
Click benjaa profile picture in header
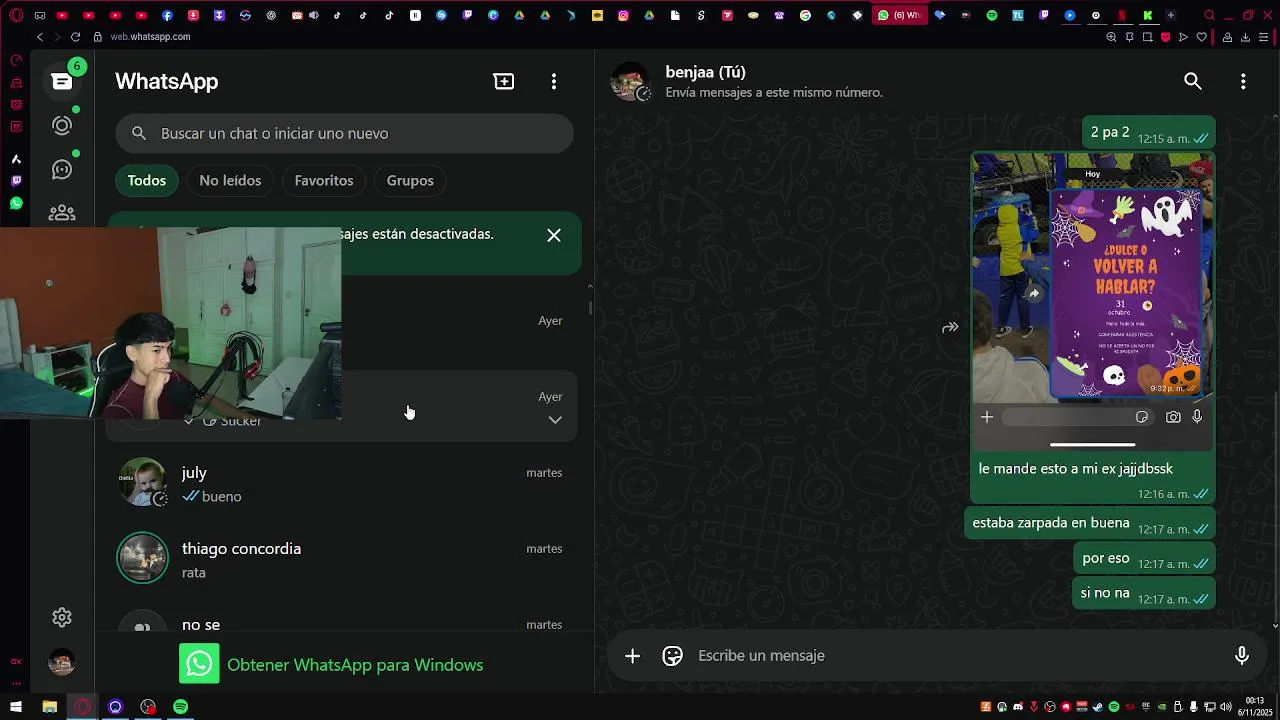coord(631,81)
